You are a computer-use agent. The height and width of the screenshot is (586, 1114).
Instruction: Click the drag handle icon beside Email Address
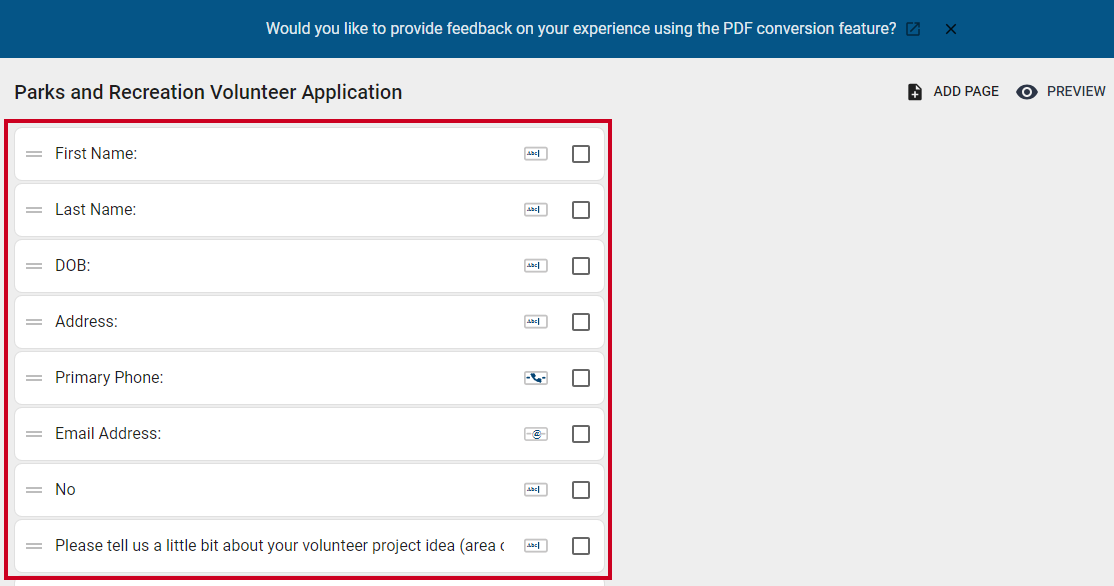34,434
